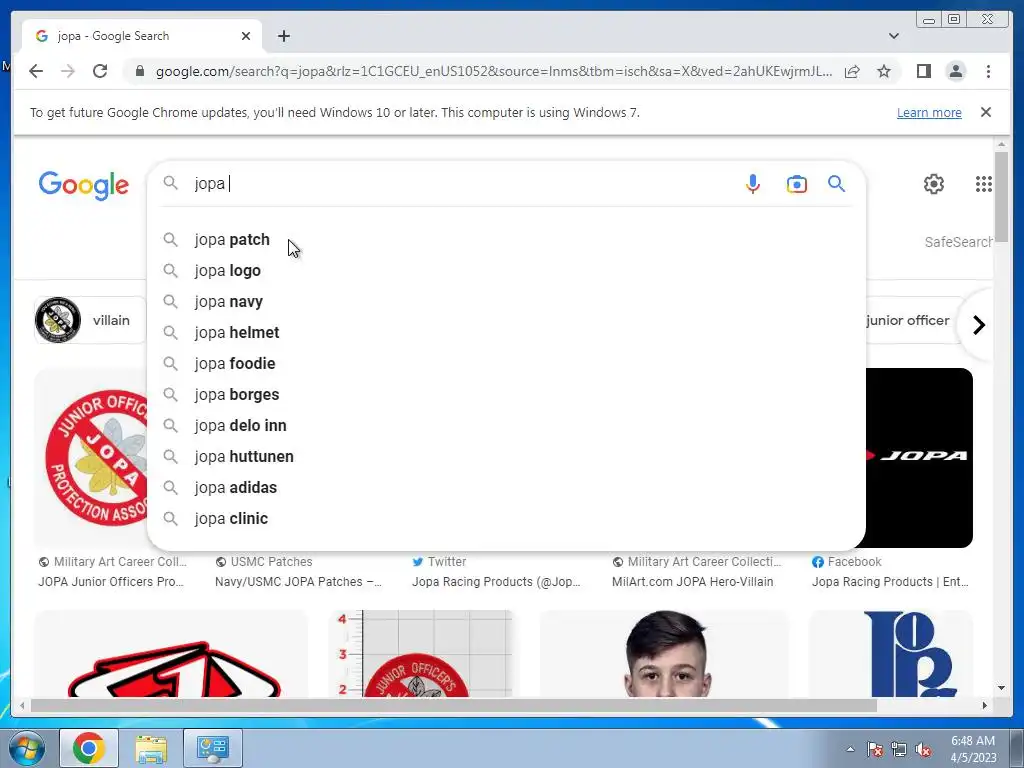The height and width of the screenshot is (768, 1024).
Task: Select suggestion jopa logo
Action: pyautogui.click(x=506, y=270)
